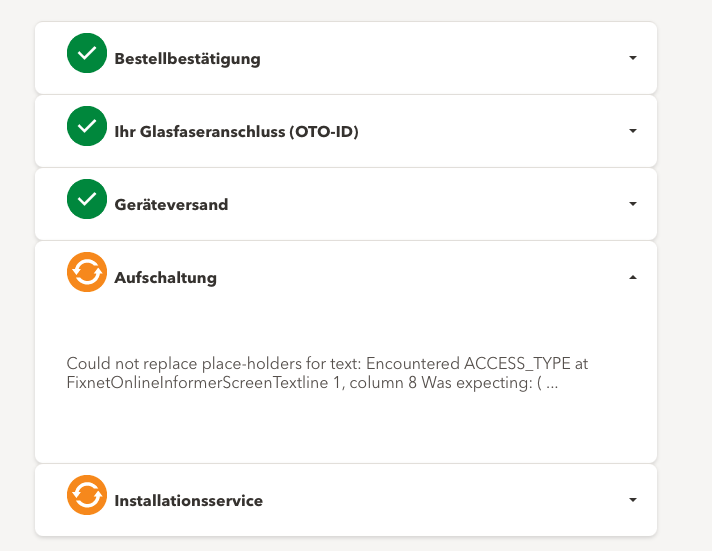
Task: Click the green checkmark icon next to Geräteversand
Action: click(x=87, y=200)
